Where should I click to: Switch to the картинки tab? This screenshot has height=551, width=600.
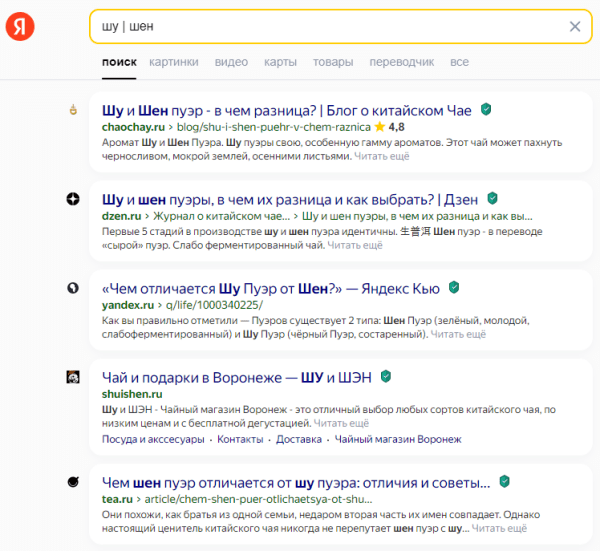tap(173, 62)
